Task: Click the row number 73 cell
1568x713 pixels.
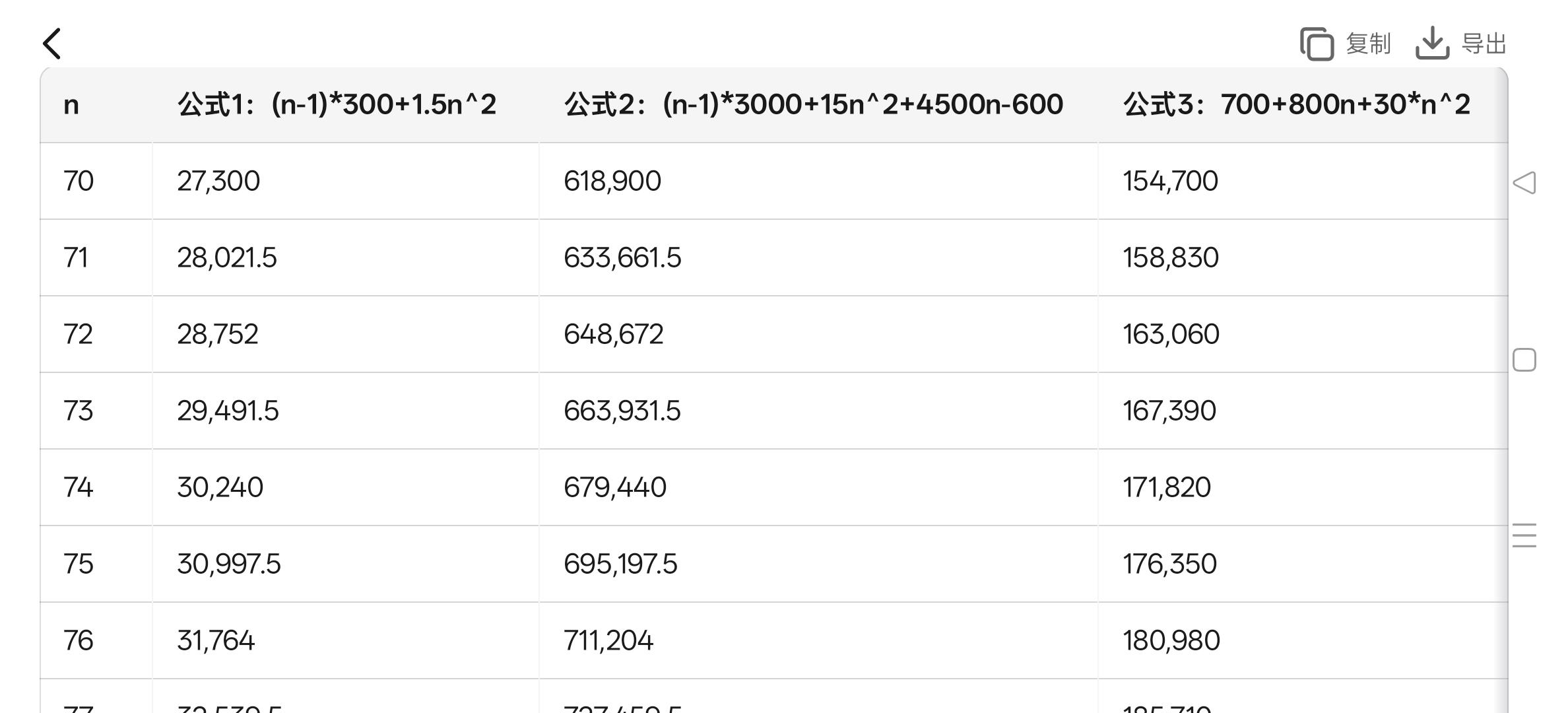Action: [x=79, y=411]
